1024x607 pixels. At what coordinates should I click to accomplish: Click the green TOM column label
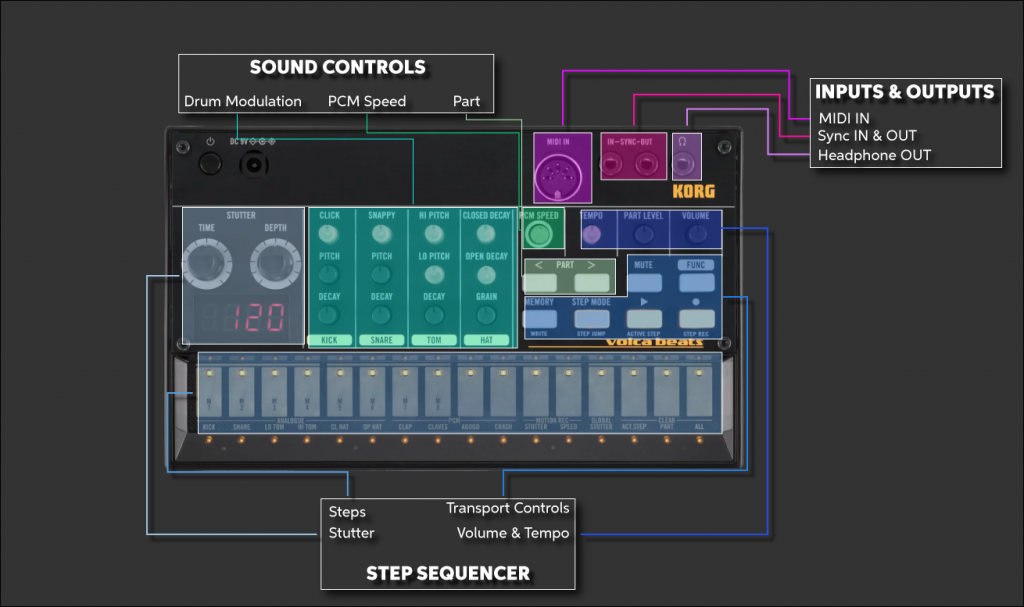[x=434, y=340]
